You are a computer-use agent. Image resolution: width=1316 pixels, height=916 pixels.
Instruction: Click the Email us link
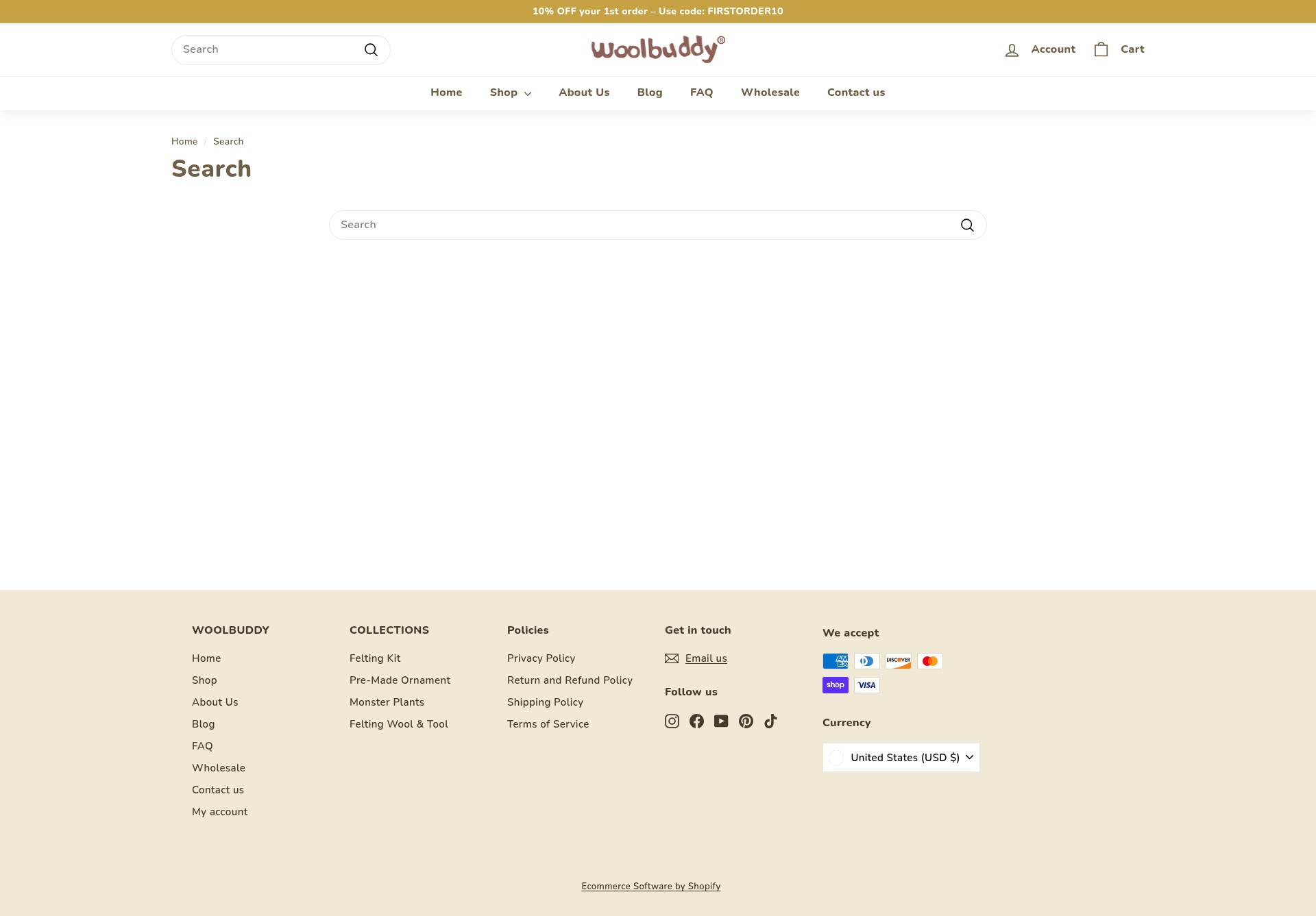point(706,658)
